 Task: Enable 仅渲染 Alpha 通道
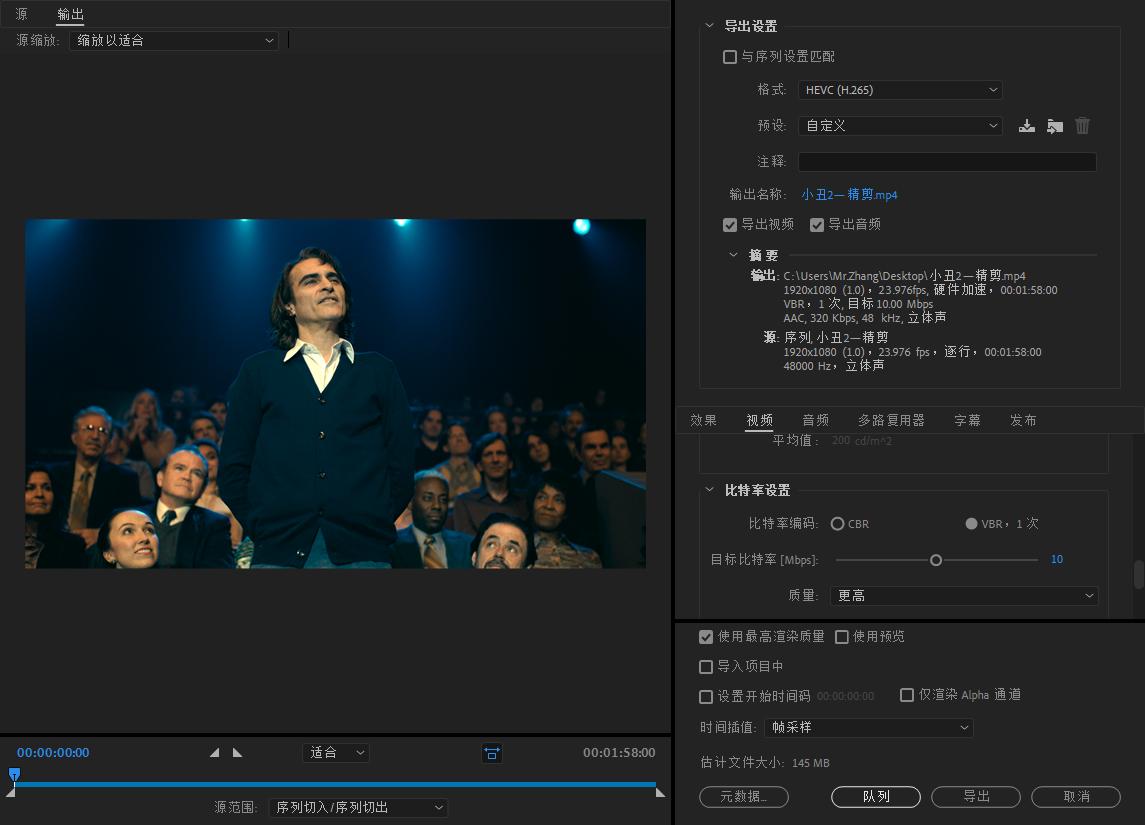coord(907,694)
